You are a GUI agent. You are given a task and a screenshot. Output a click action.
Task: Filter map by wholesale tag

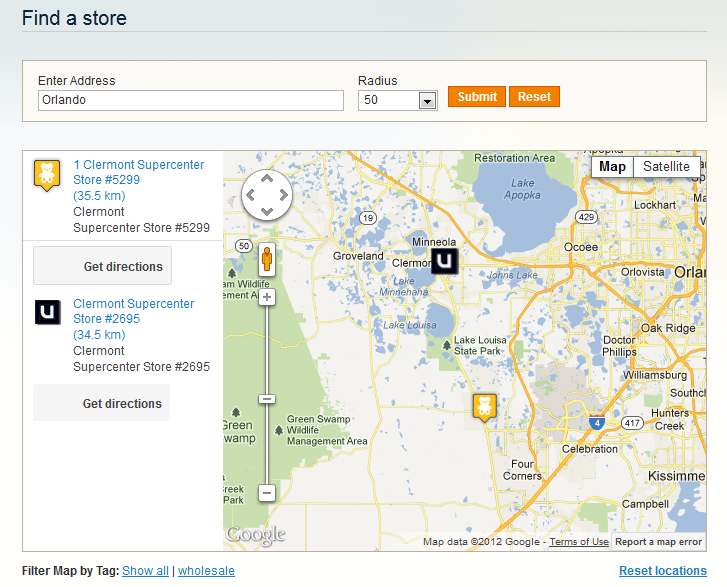coord(206,571)
